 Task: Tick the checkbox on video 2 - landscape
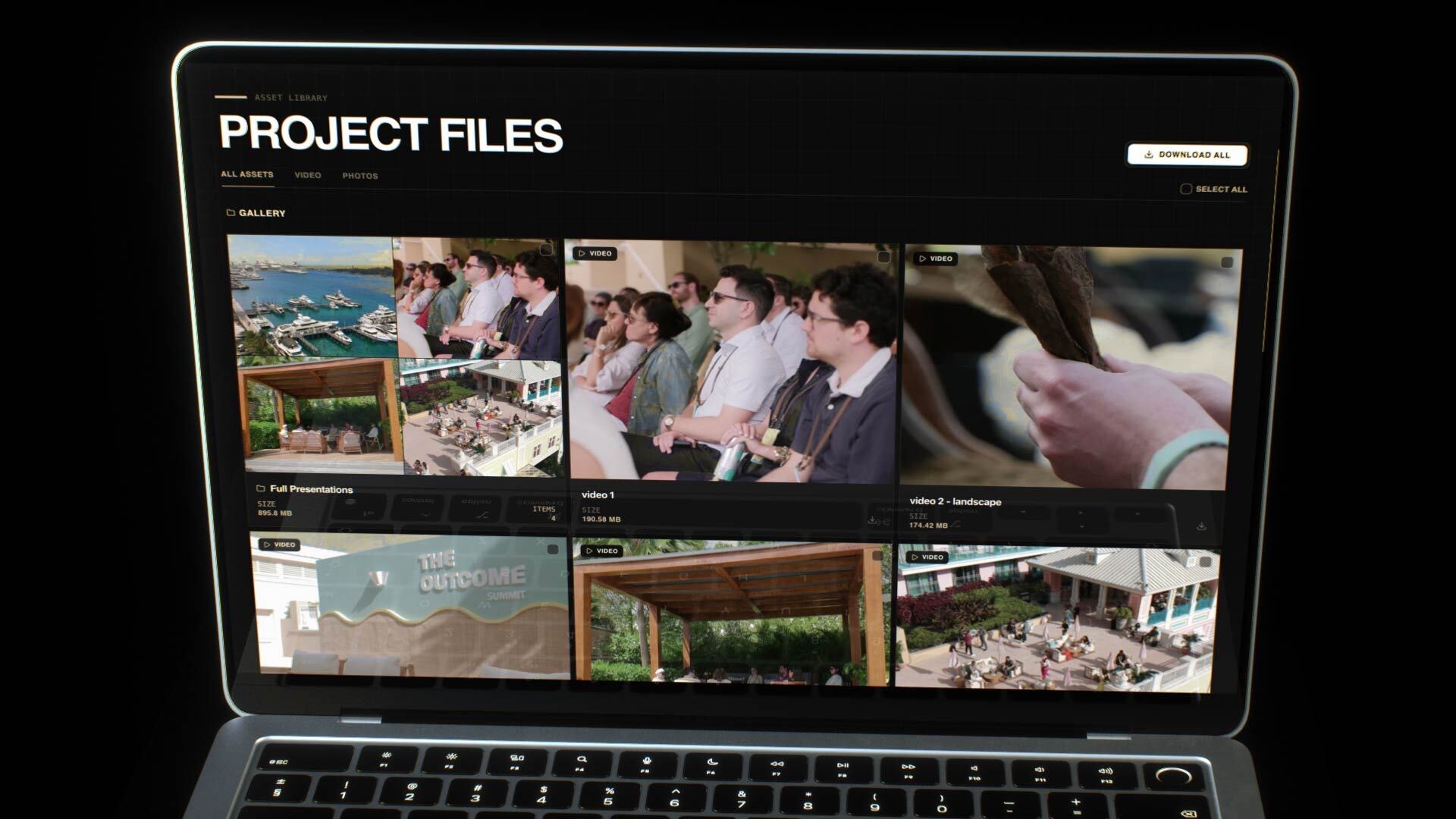click(1227, 262)
